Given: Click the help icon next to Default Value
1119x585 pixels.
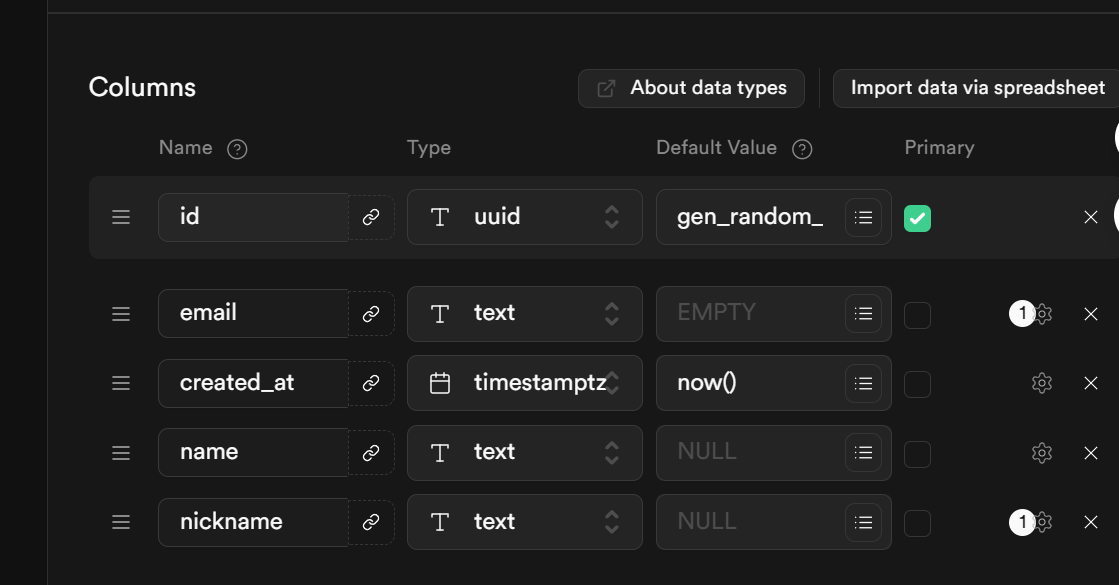Looking at the screenshot, I should coord(802,149).
